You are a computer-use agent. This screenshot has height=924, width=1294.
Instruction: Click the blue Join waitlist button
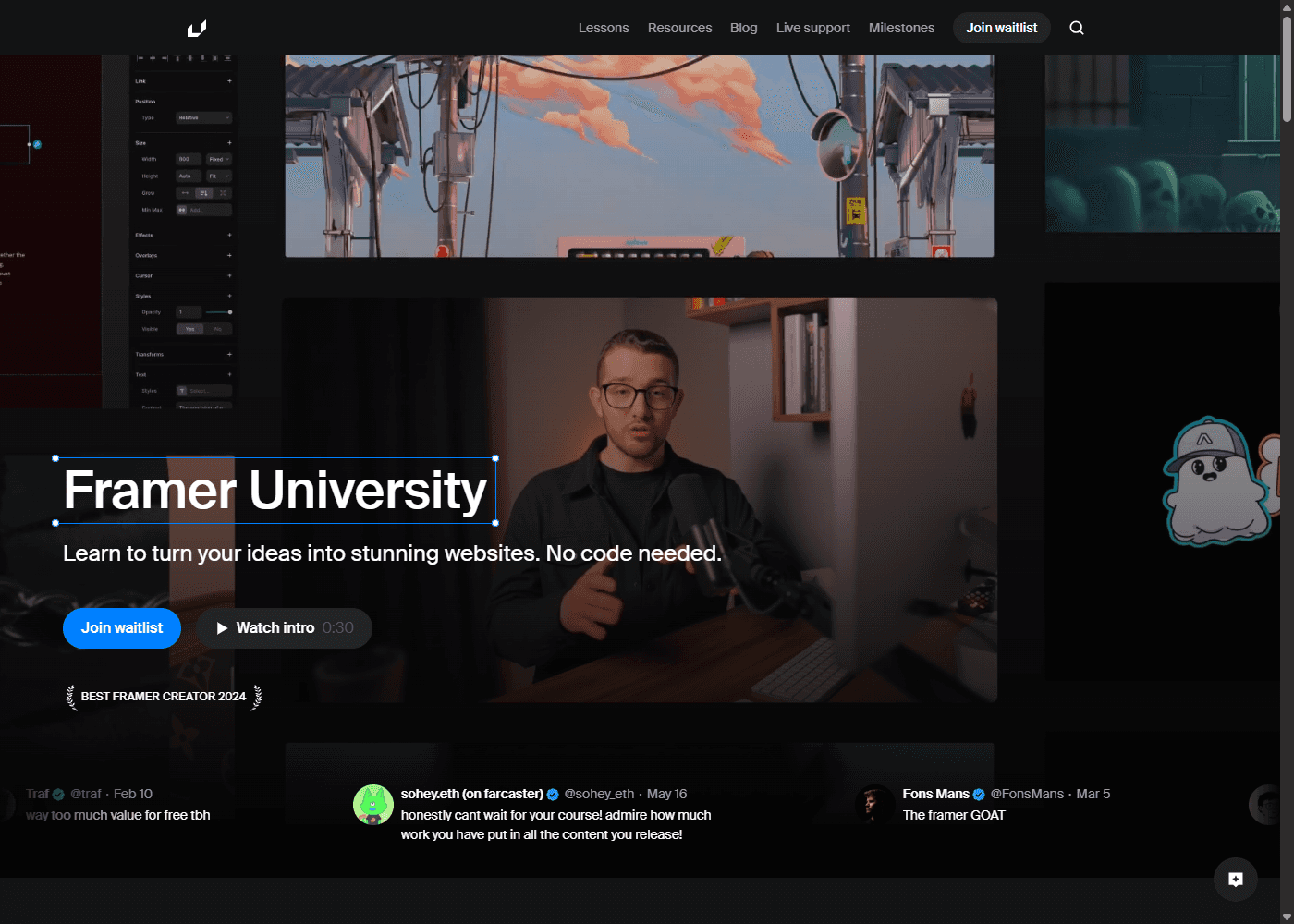[x=122, y=628]
